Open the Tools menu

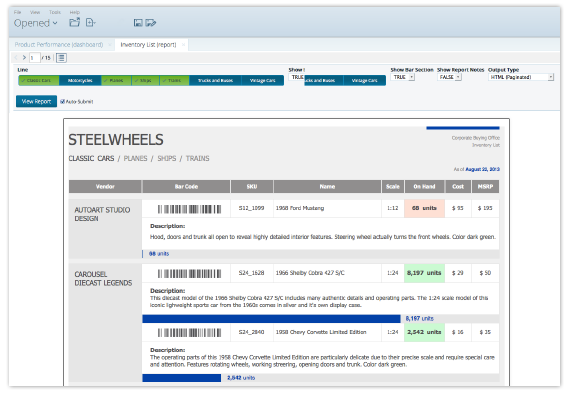55,12
